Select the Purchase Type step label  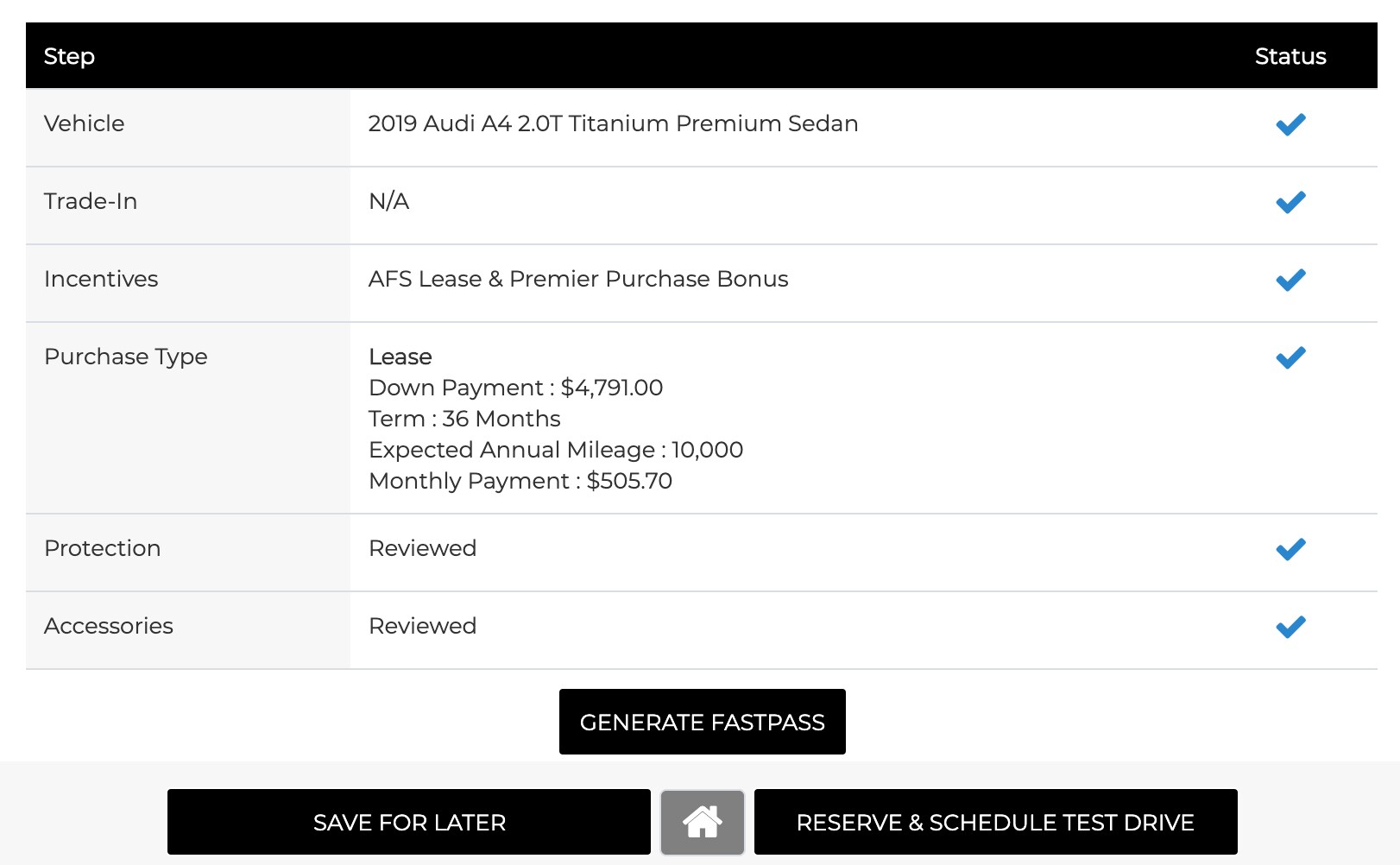tap(126, 357)
